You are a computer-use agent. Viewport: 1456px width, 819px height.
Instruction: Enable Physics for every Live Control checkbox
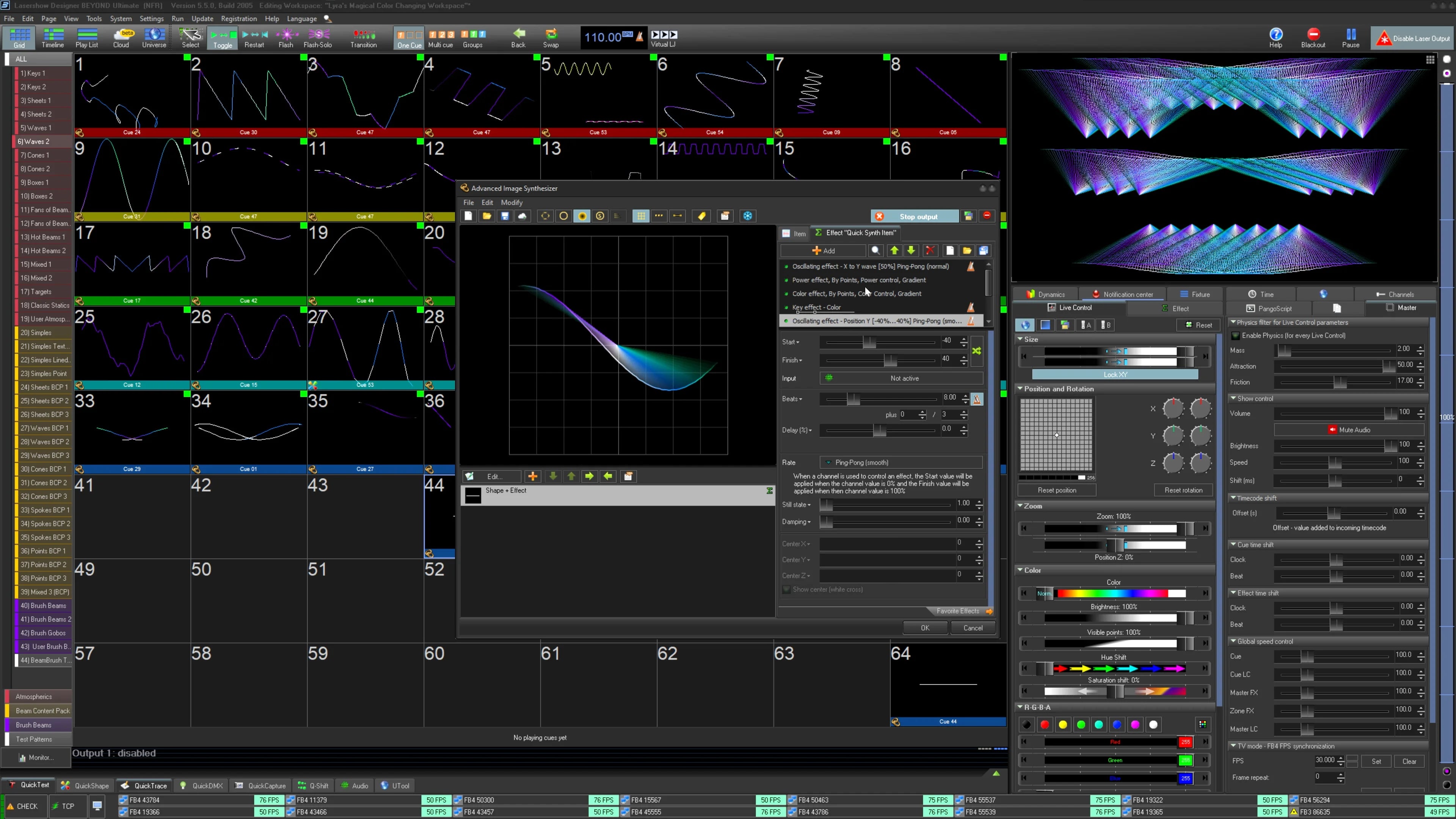click(x=1236, y=336)
